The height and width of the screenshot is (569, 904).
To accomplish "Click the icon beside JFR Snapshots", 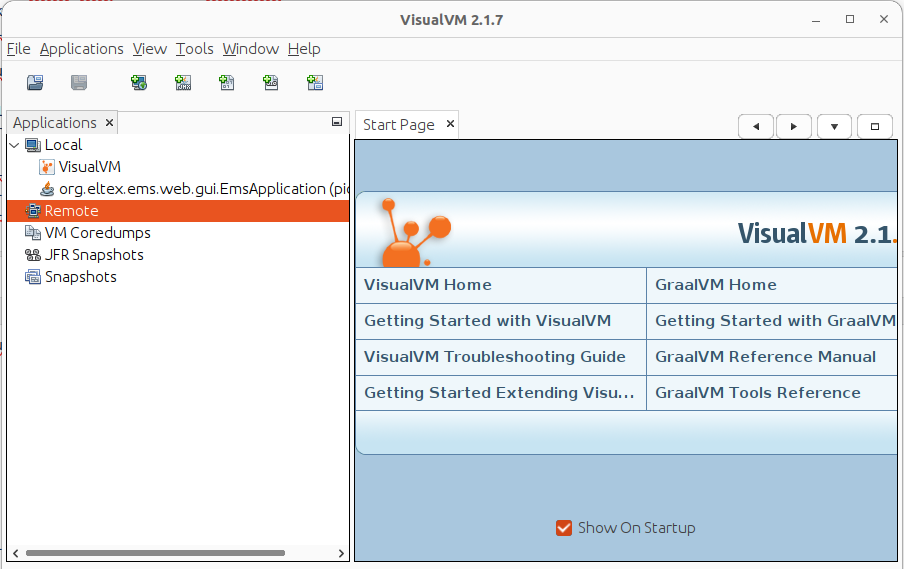I will coord(33,255).
